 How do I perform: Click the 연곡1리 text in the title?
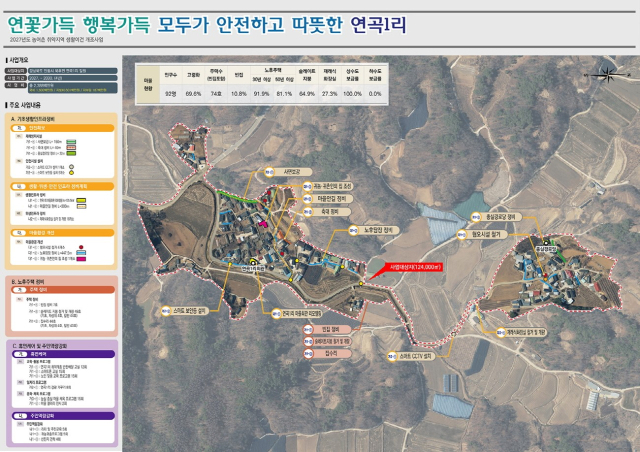(378, 24)
